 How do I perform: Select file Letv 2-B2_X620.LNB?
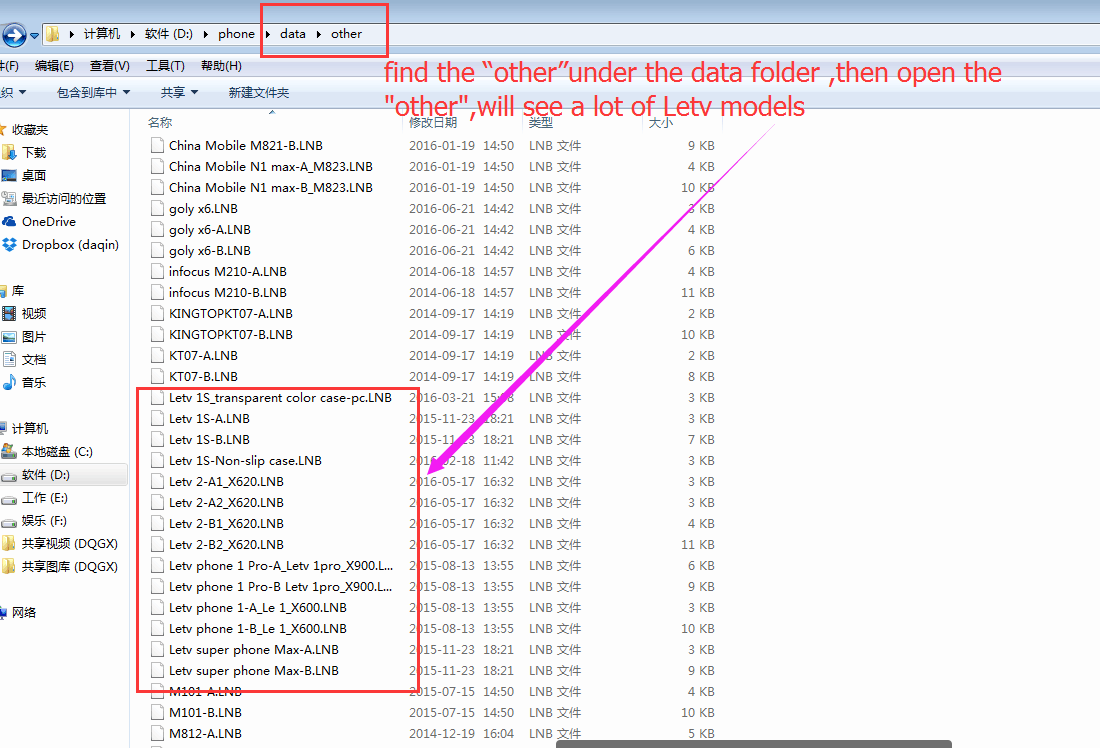point(227,545)
